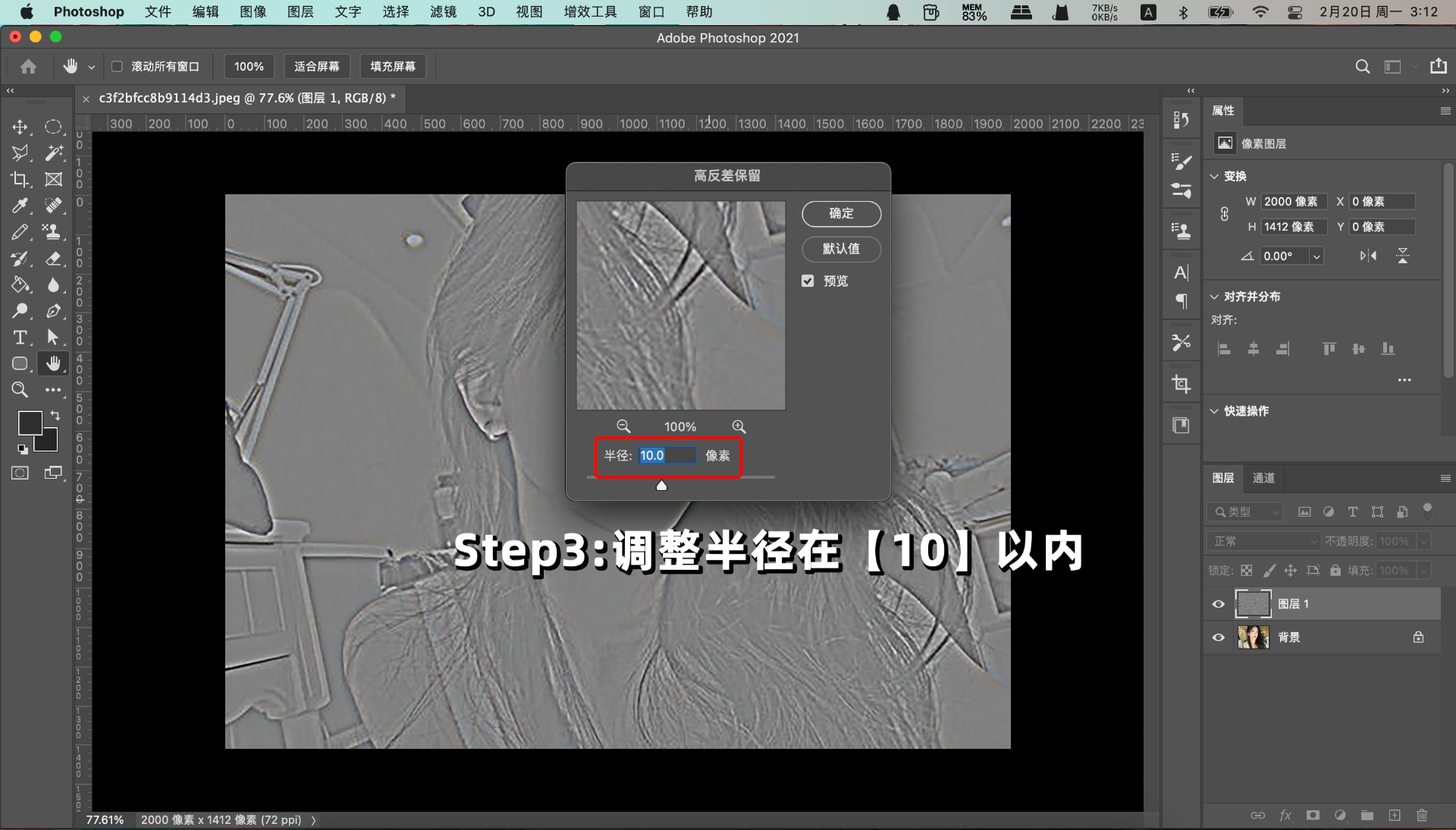Toggle Preview checkbox in High Pass
Screen dimensions: 1456x830
(x=809, y=281)
